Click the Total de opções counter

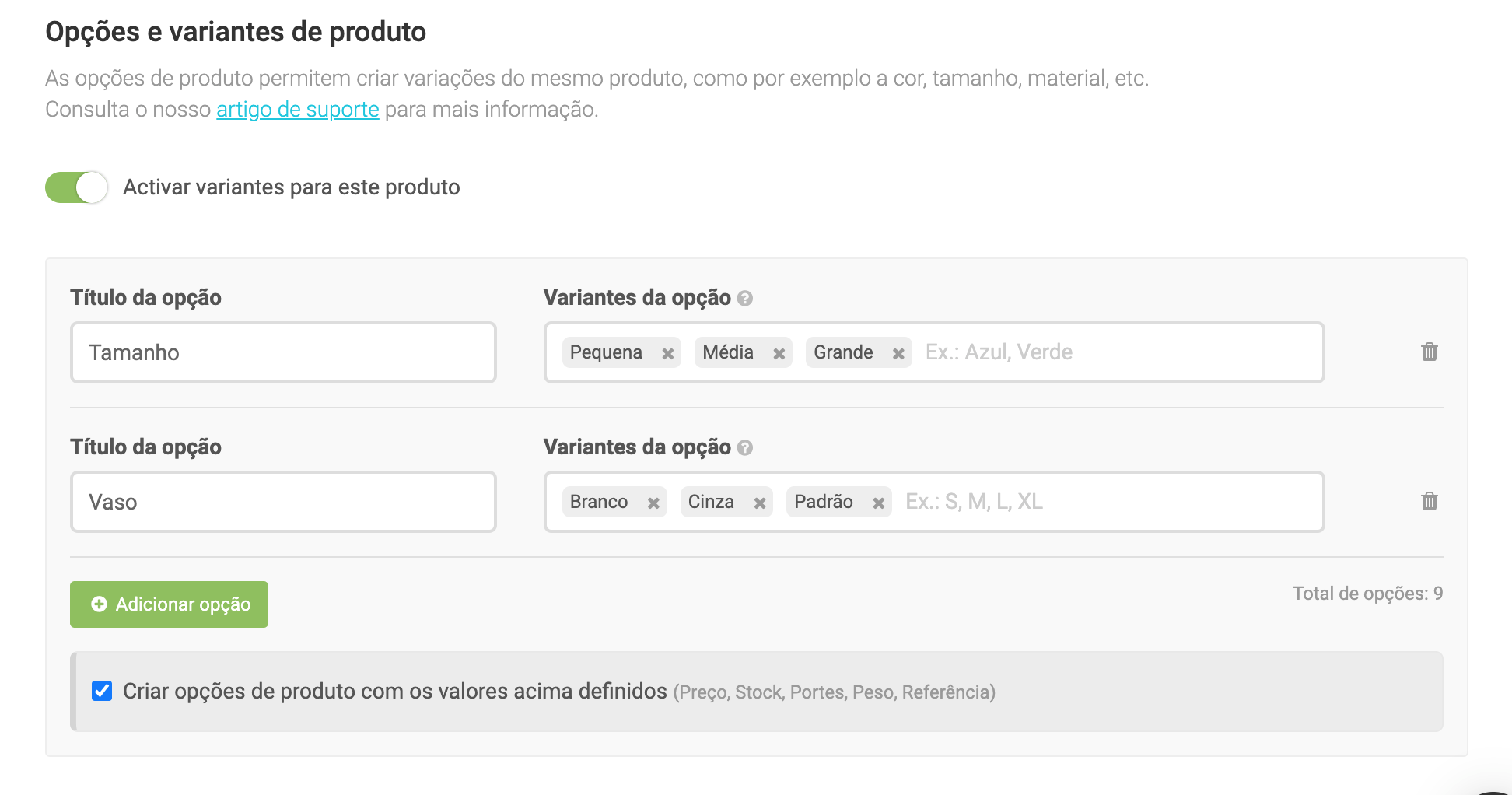click(x=1367, y=594)
